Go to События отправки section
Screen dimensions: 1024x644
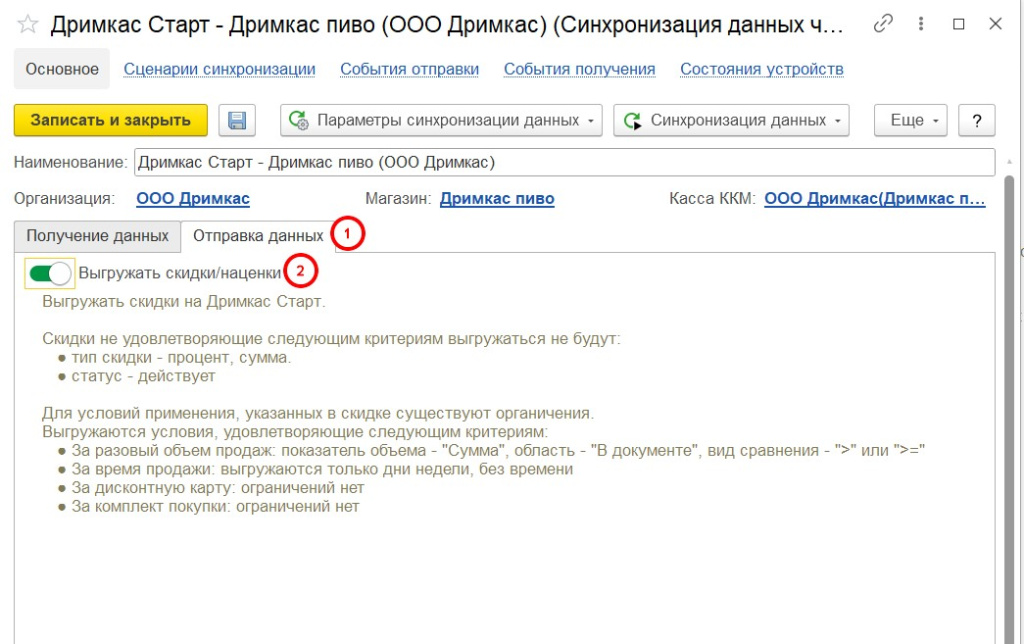click(409, 69)
